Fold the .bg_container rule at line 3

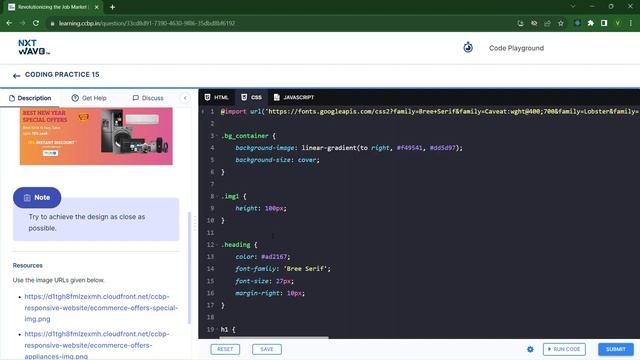click(x=217, y=136)
